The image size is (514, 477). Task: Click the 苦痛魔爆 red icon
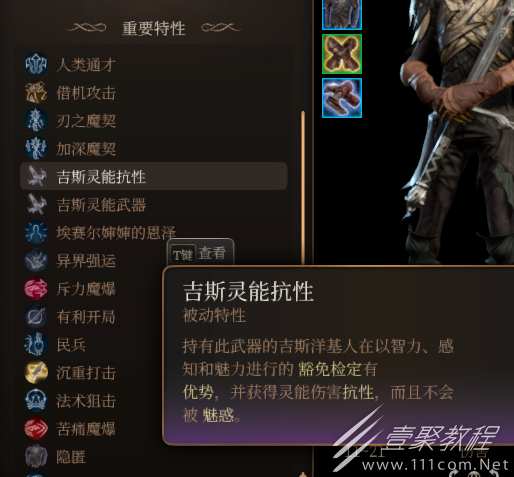(36, 428)
